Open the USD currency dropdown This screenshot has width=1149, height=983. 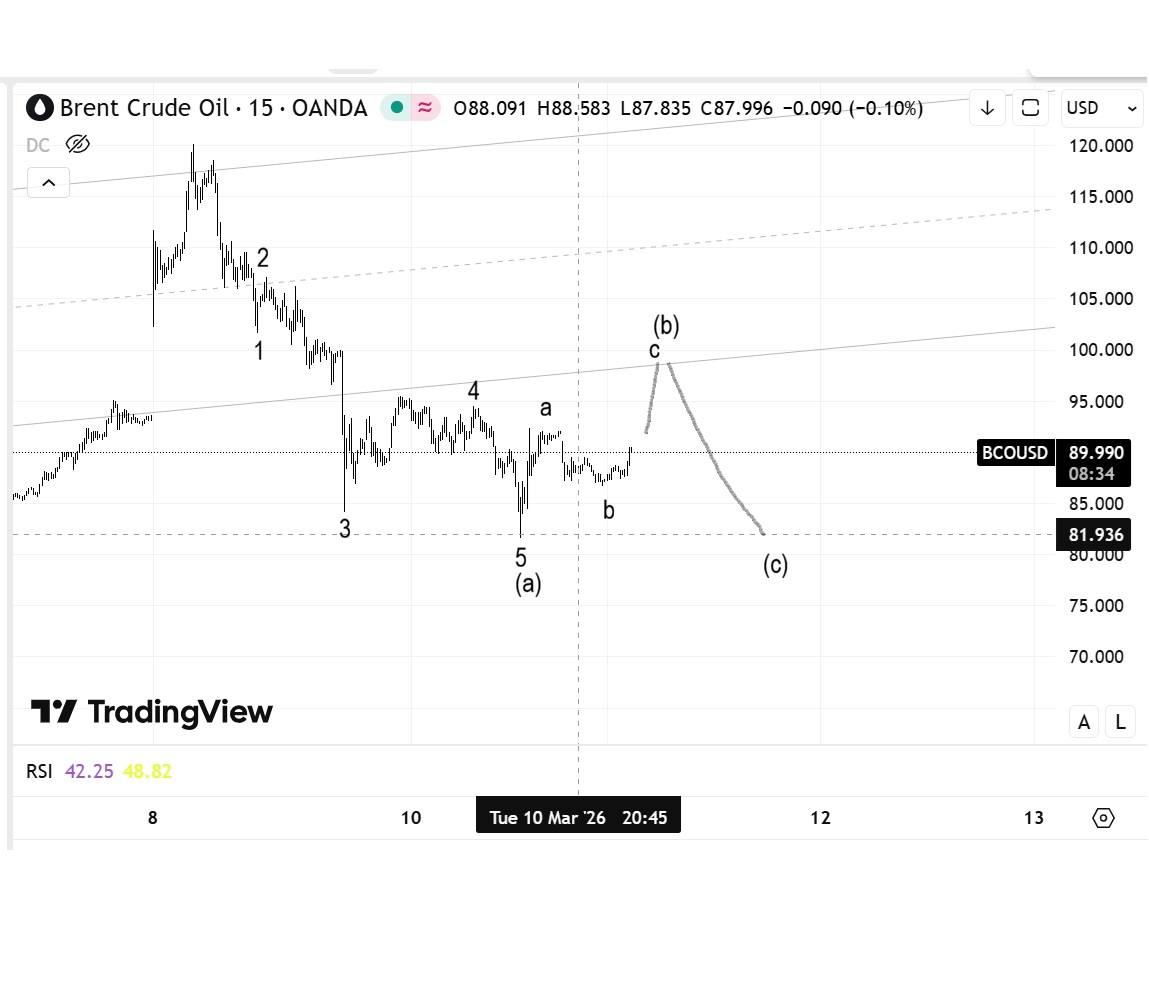pos(1102,108)
